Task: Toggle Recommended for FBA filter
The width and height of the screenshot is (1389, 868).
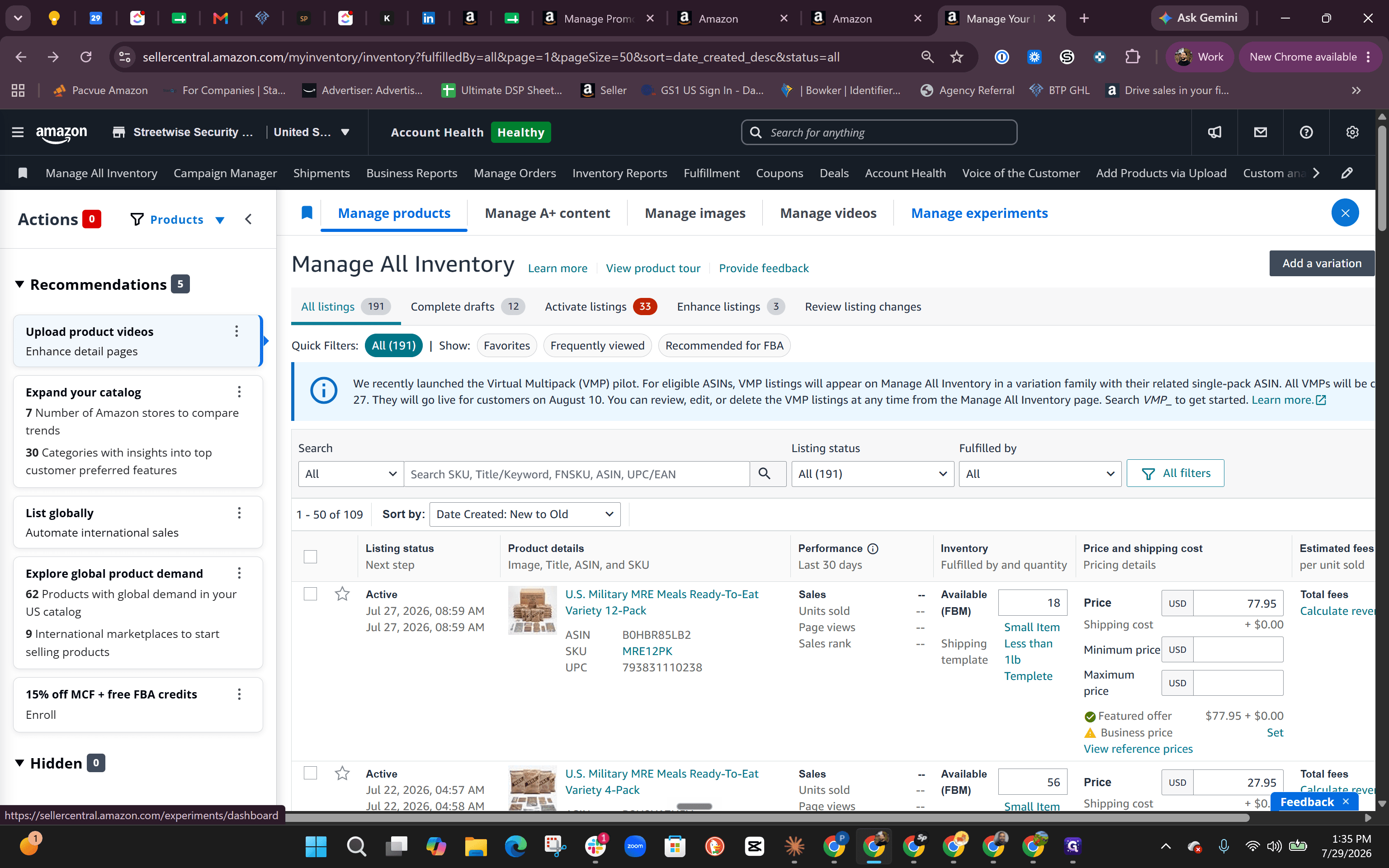Action: [724, 345]
